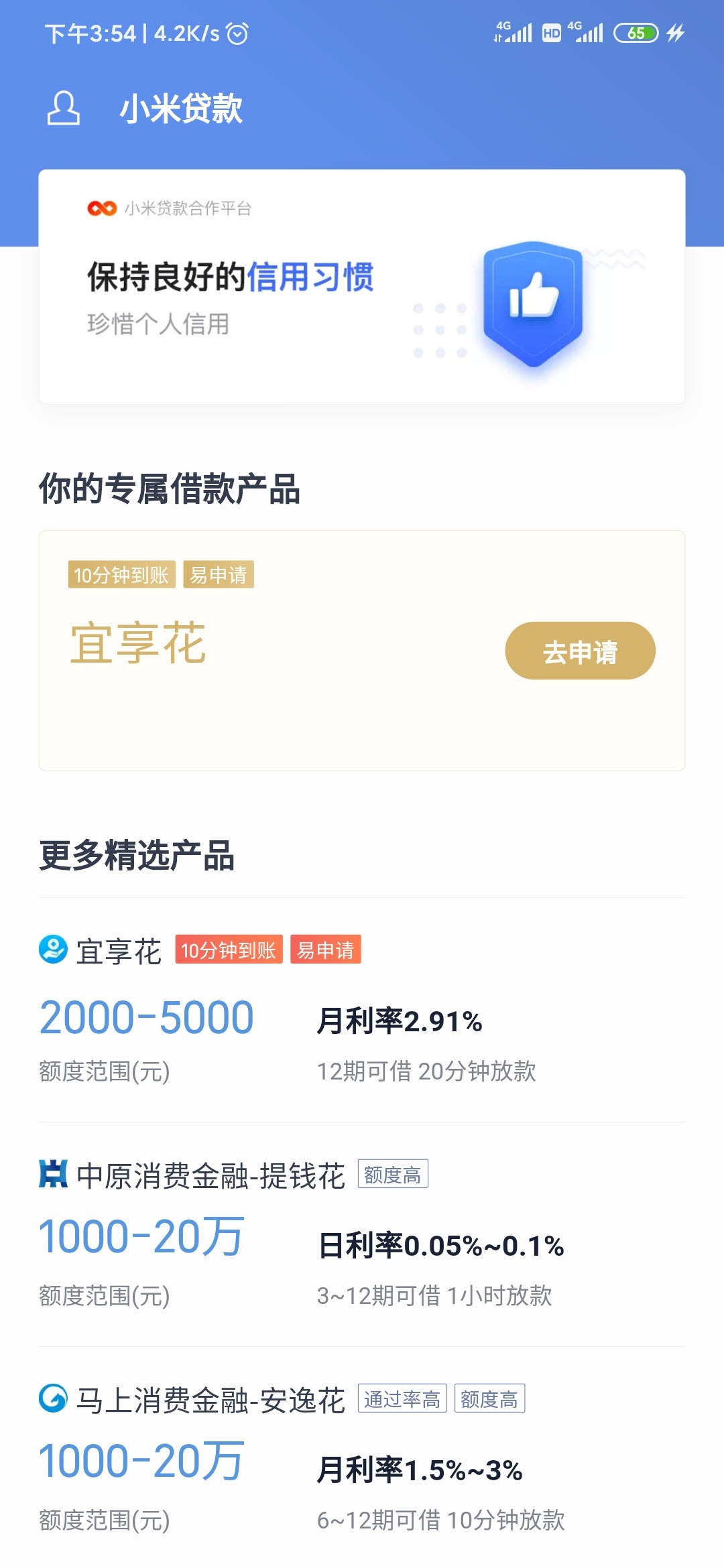Click the 去申请 apply button

coord(580,651)
